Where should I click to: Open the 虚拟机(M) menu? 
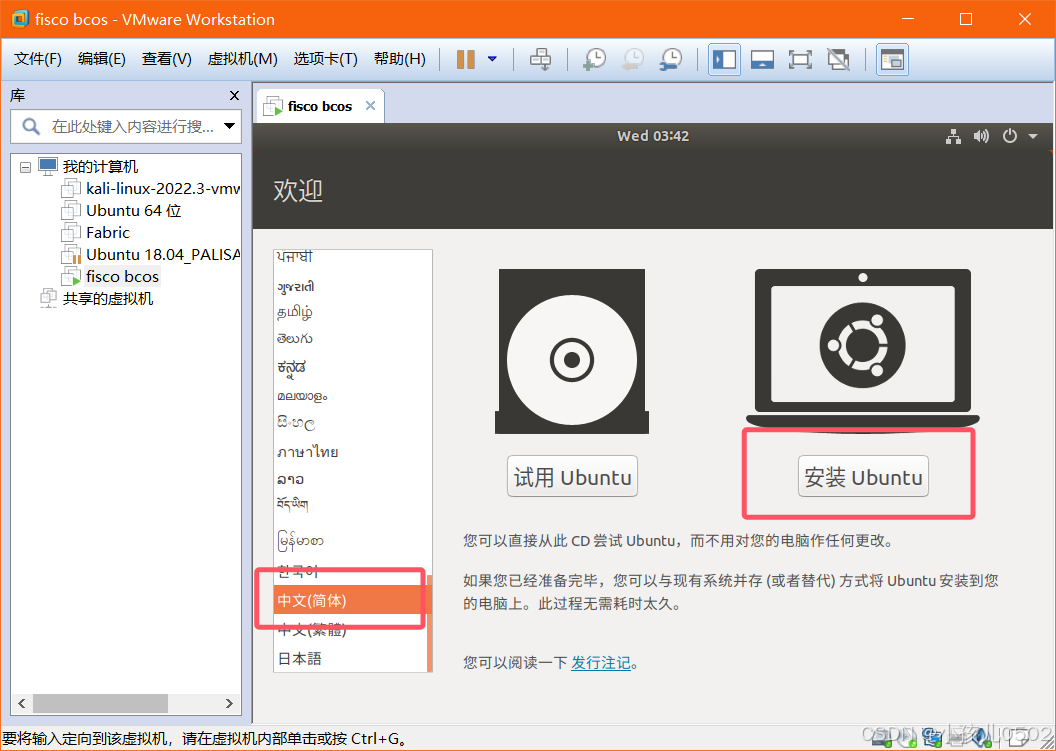[x=242, y=59]
